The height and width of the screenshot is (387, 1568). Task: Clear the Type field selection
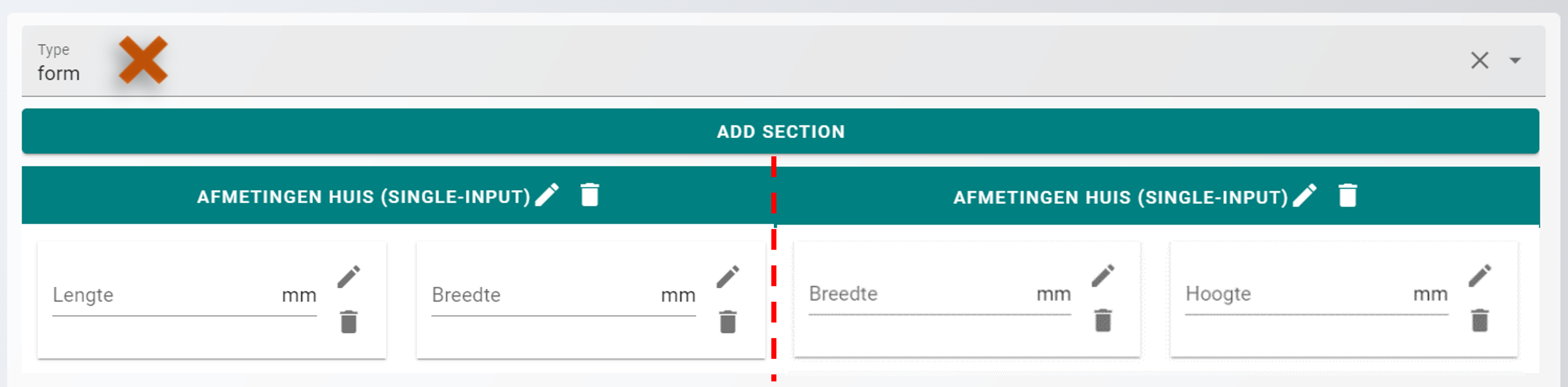click(1479, 60)
